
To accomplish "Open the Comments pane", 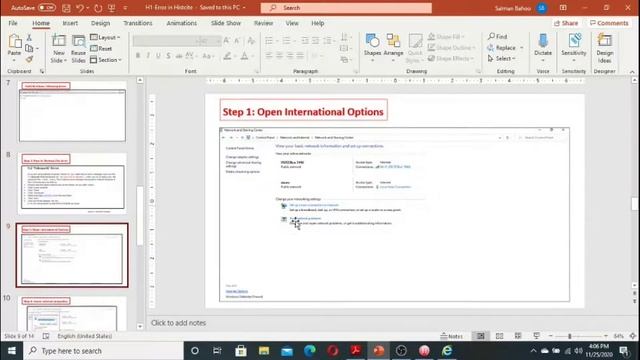I will (x=609, y=23).
